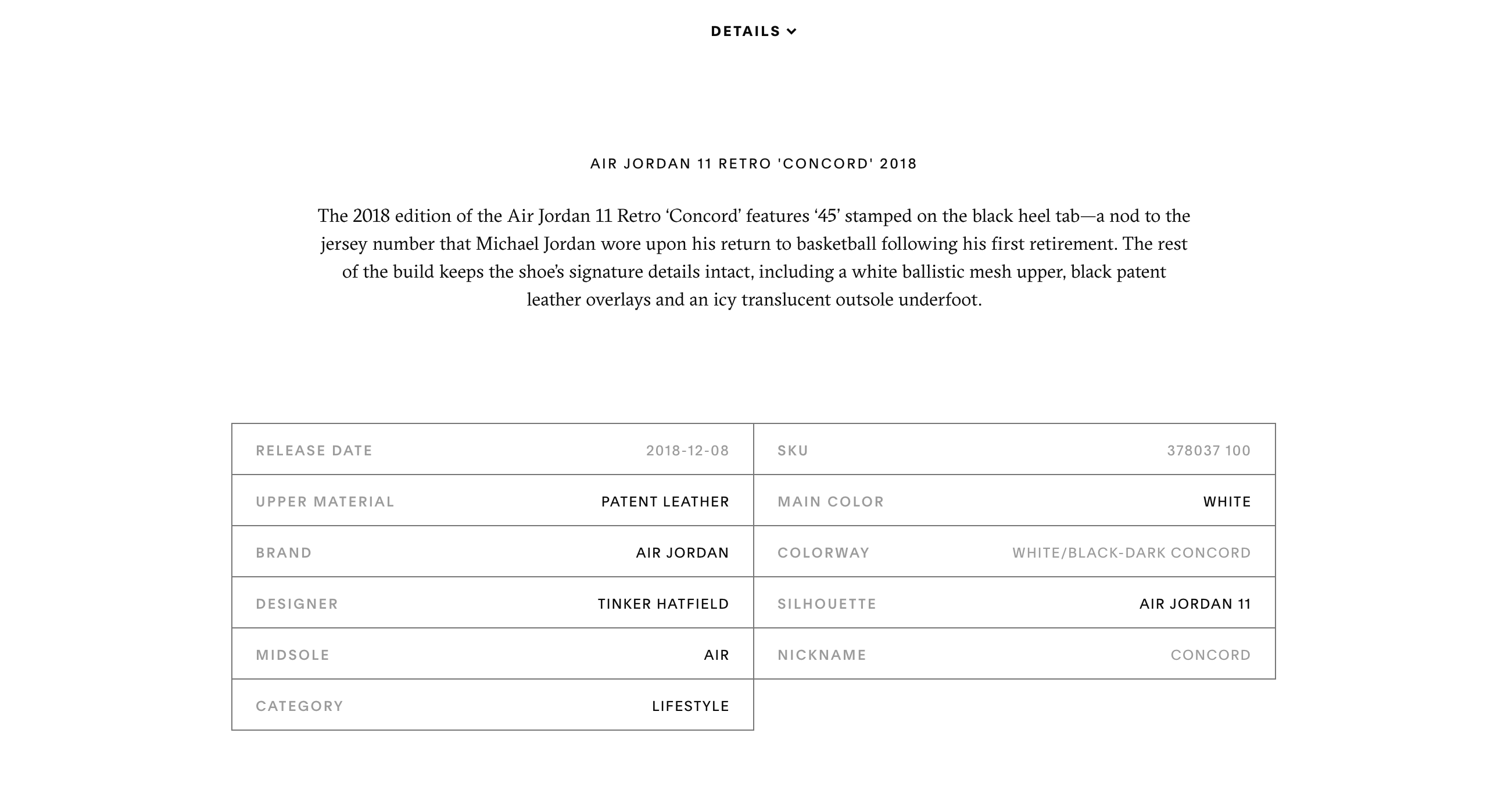Click the SKU number 378037 100
Screen dimensions: 1512x812
click(1209, 451)
